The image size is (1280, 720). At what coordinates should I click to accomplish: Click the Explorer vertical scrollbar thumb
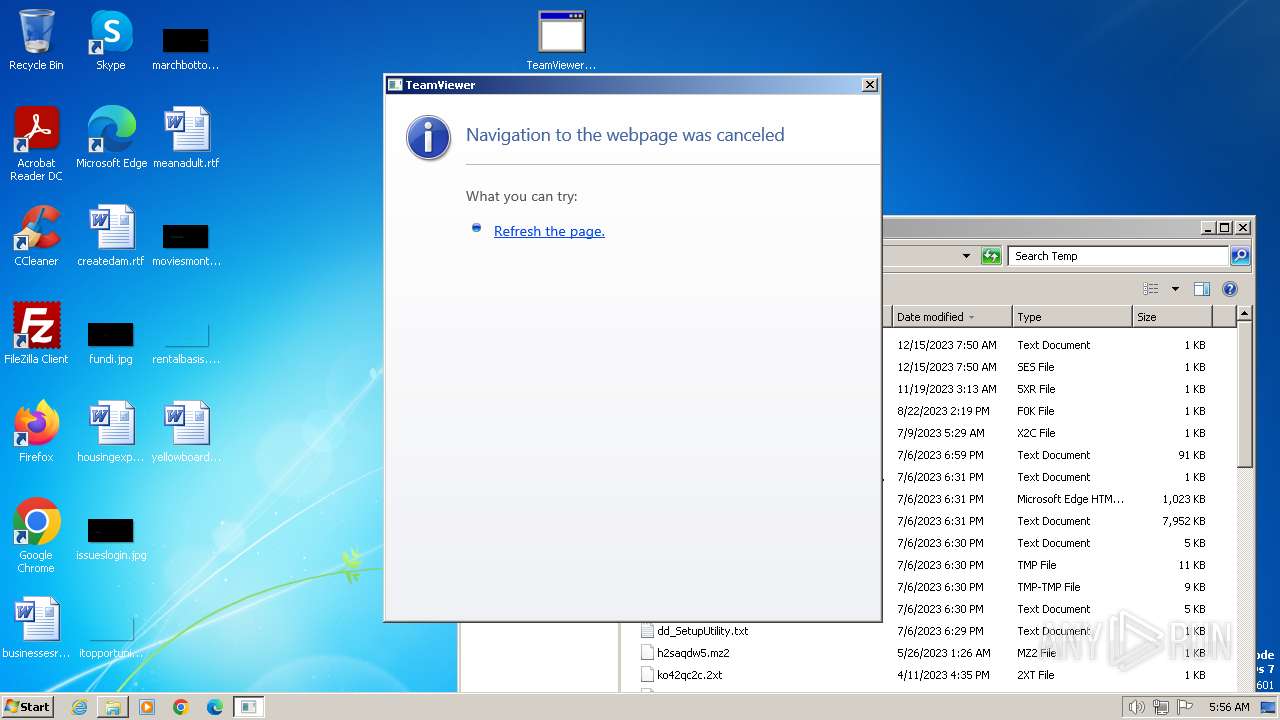(x=1244, y=394)
